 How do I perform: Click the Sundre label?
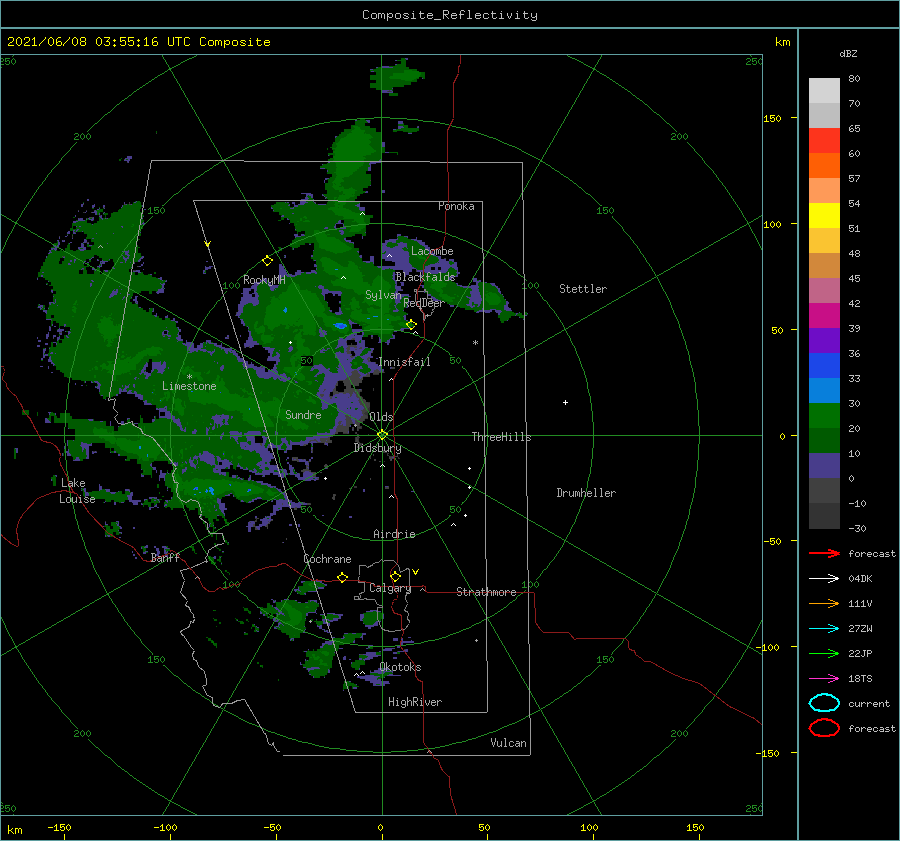click(x=303, y=414)
